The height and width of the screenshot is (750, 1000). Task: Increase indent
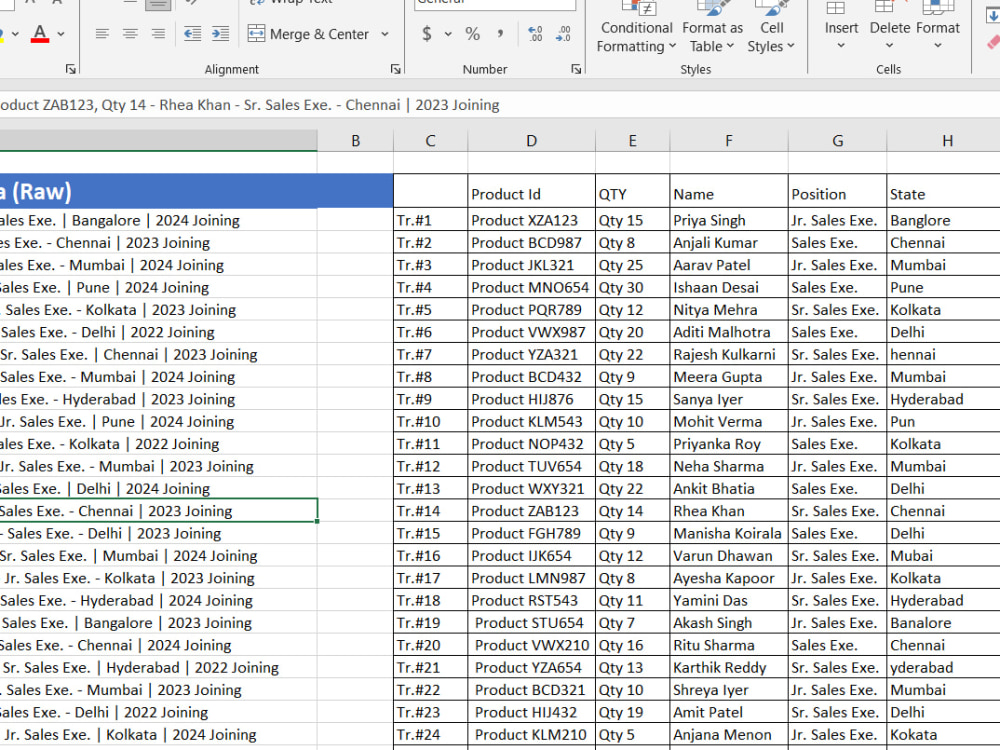click(x=221, y=34)
